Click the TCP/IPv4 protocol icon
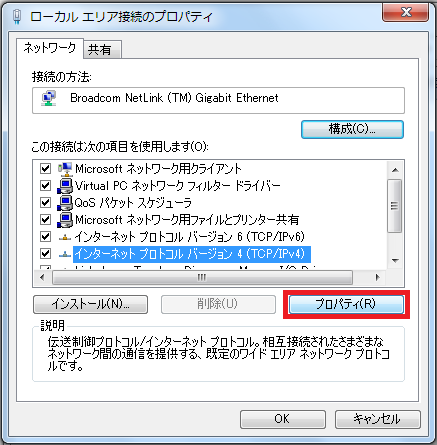Image resolution: width=437 pixels, height=445 pixels. pos(65,254)
